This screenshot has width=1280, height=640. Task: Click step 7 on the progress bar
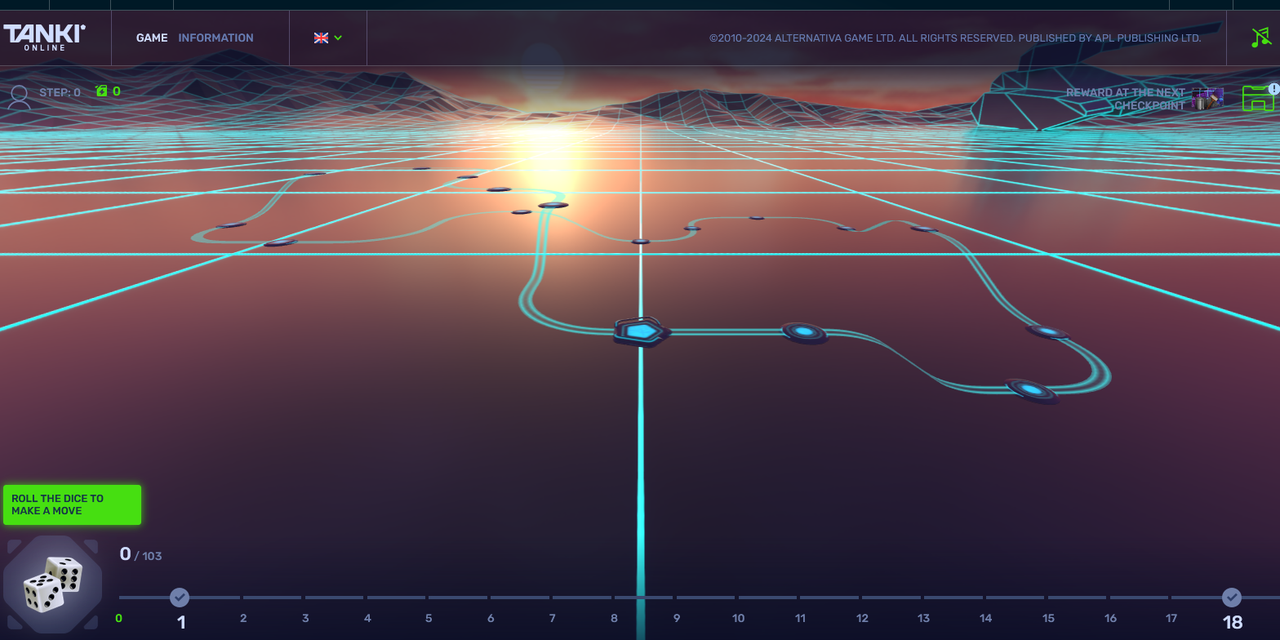click(x=552, y=618)
